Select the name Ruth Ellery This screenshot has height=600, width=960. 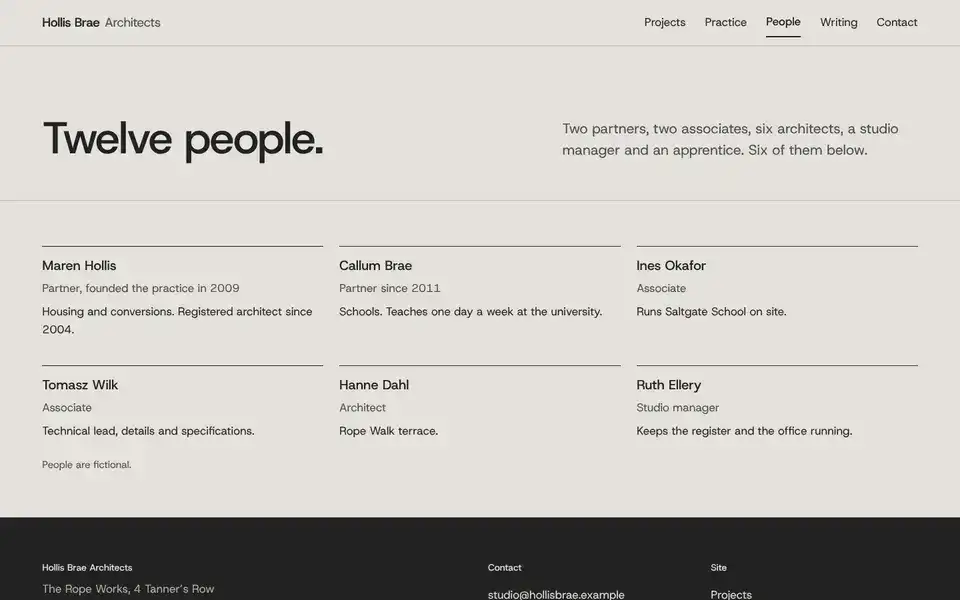pyautogui.click(x=669, y=385)
